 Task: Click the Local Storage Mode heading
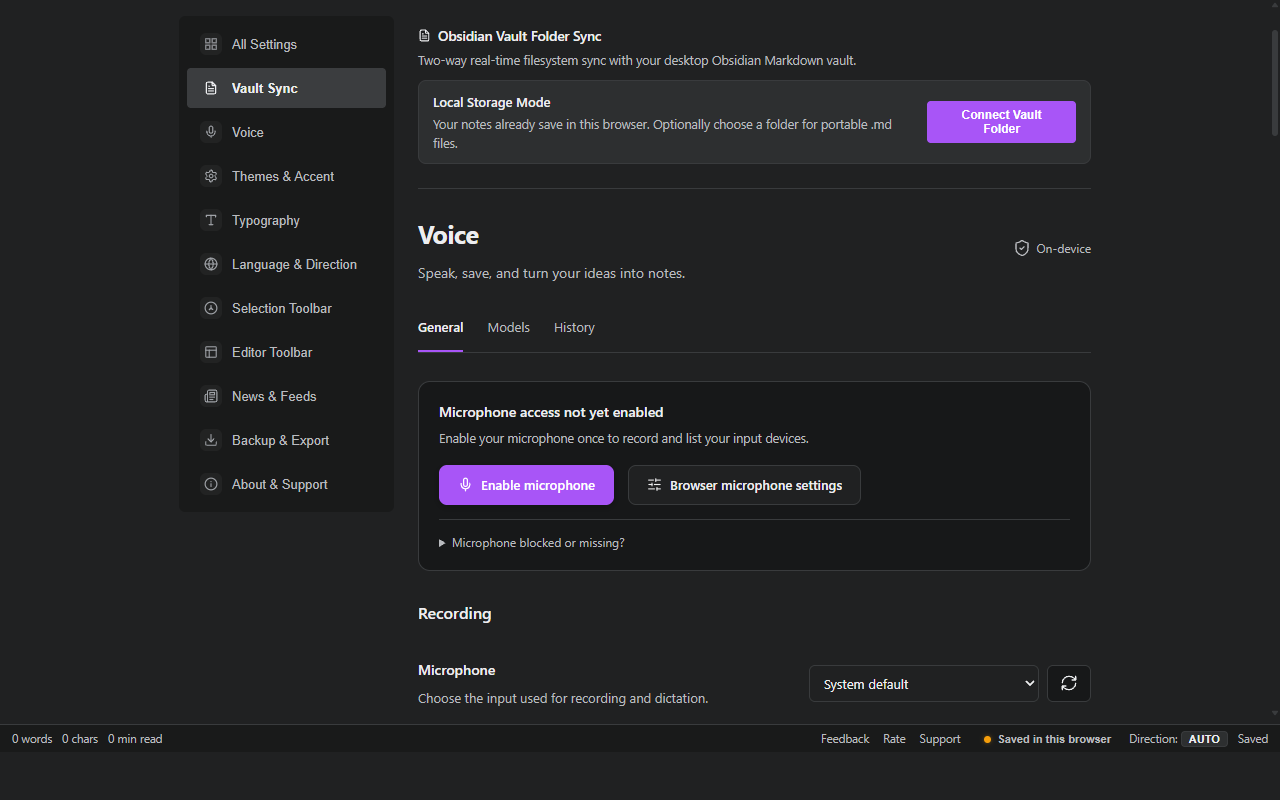(492, 102)
